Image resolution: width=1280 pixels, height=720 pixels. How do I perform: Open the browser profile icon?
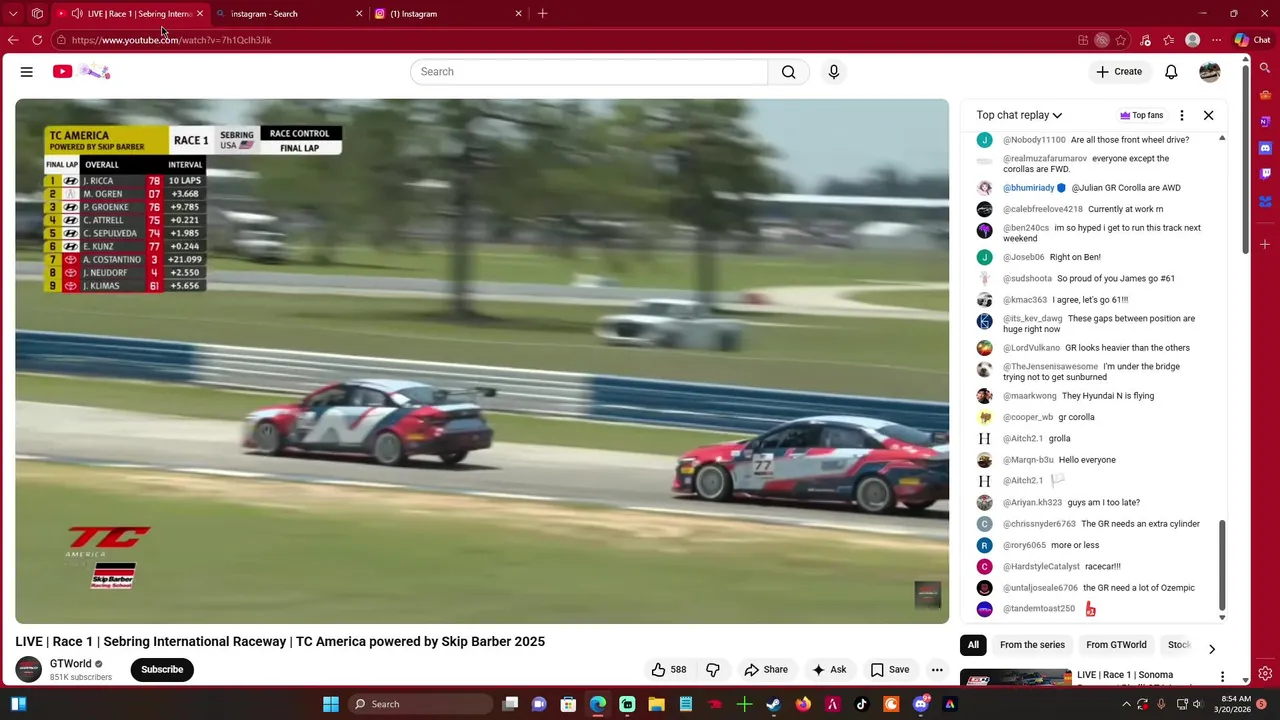pyautogui.click(x=1192, y=40)
